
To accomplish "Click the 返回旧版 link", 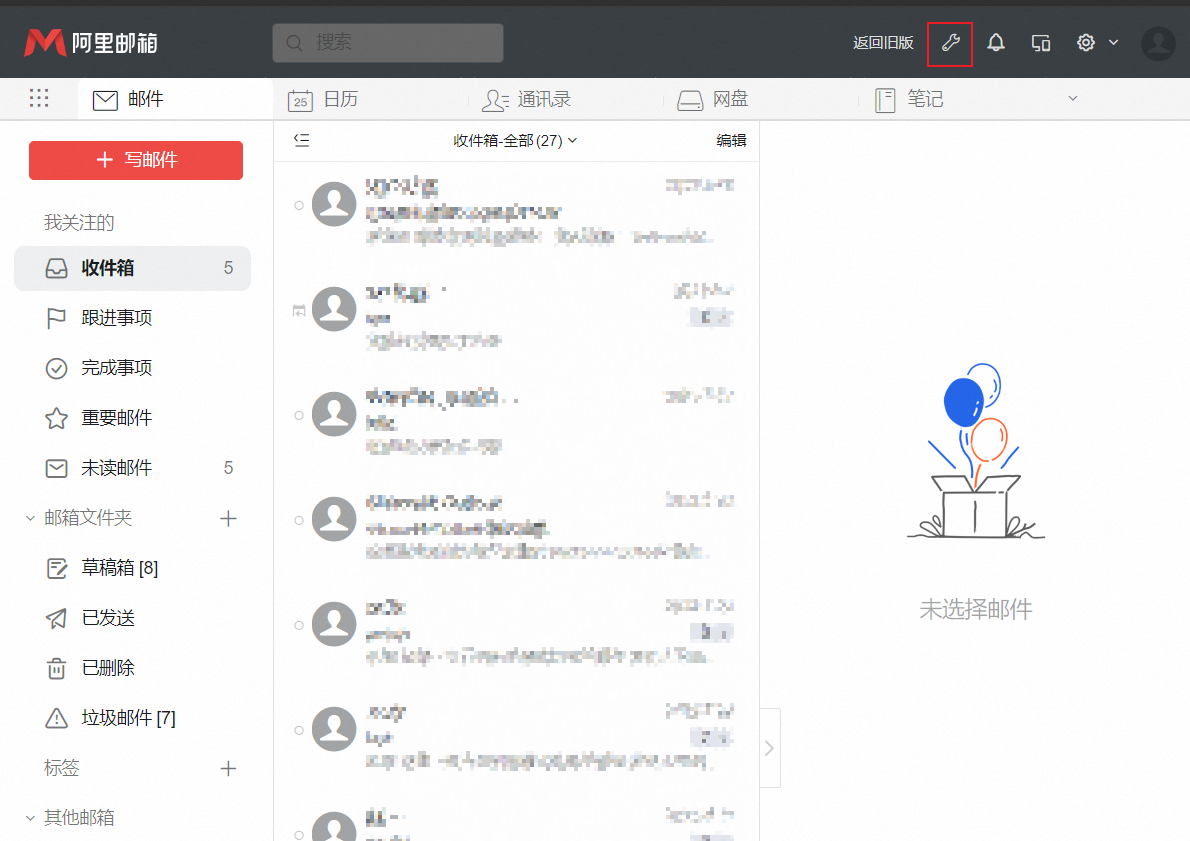I will tap(883, 43).
